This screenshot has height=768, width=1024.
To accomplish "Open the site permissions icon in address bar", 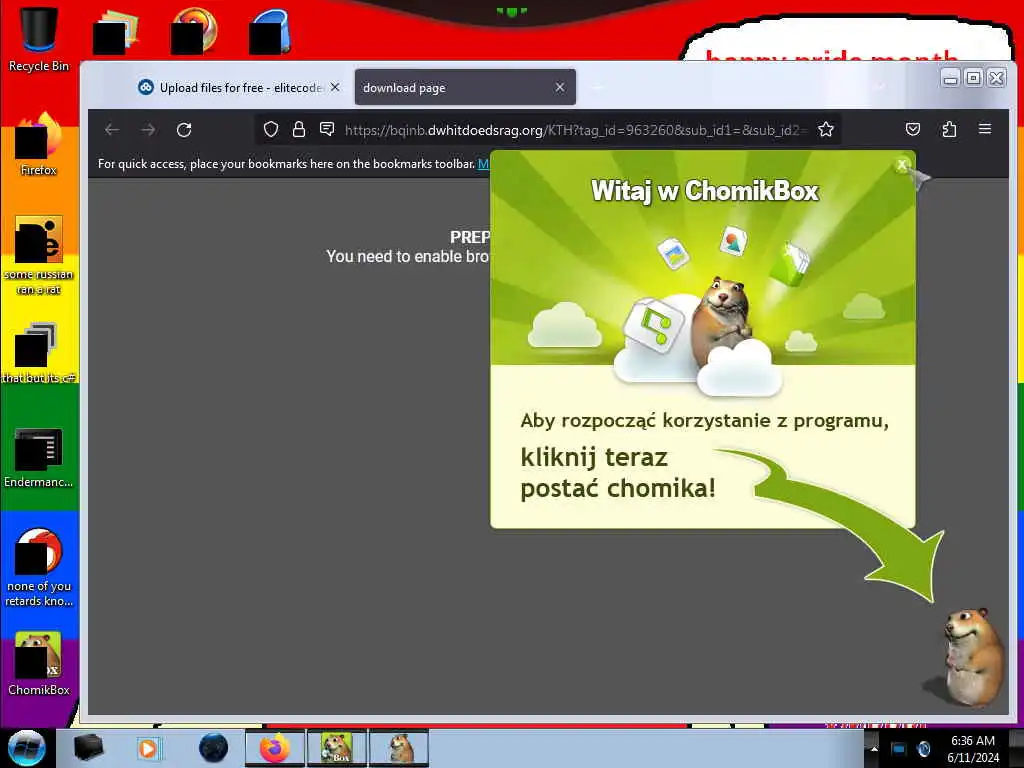I will coord(327,129).
